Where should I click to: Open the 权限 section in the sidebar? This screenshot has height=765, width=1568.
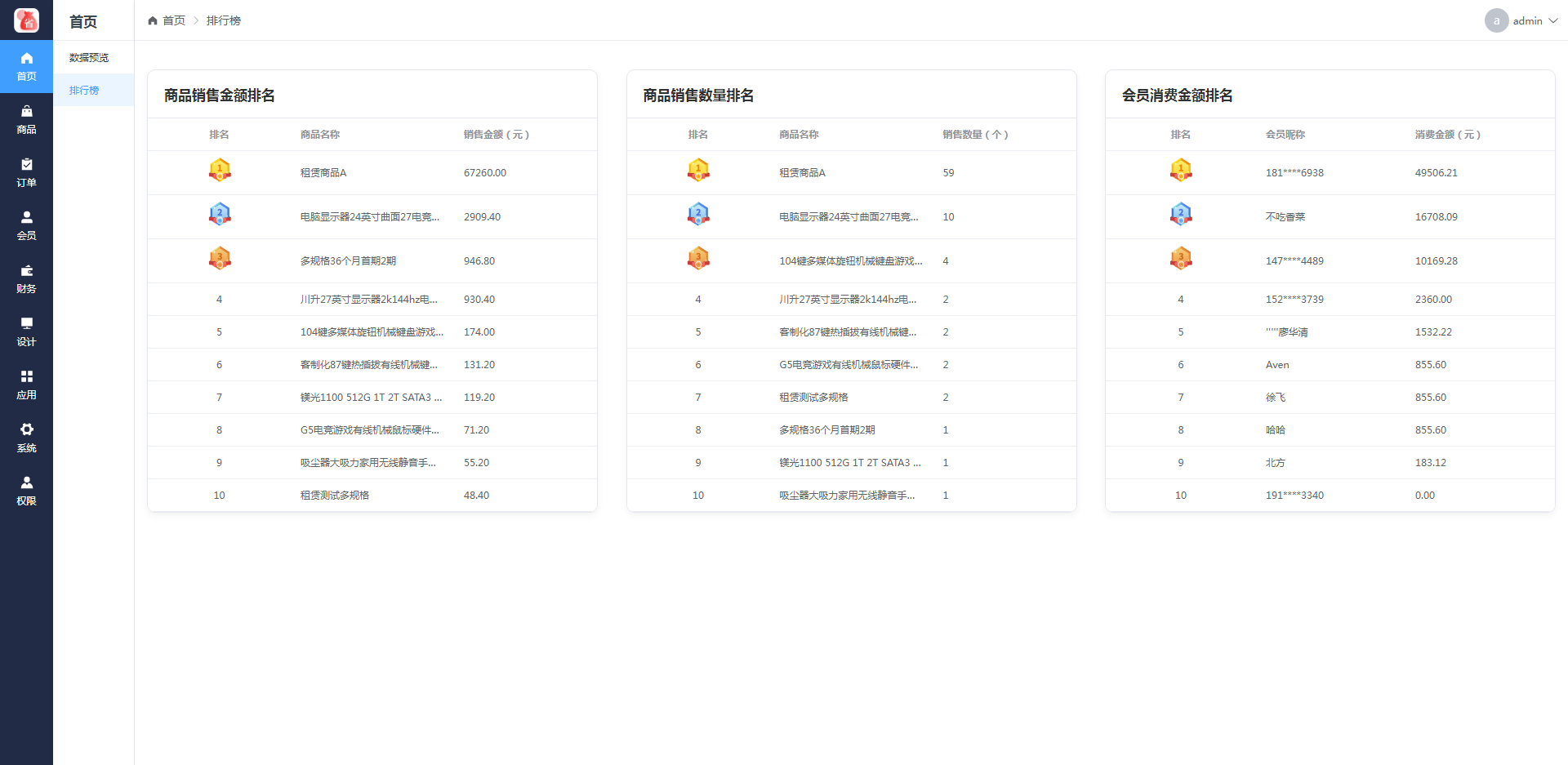[26, 491]
